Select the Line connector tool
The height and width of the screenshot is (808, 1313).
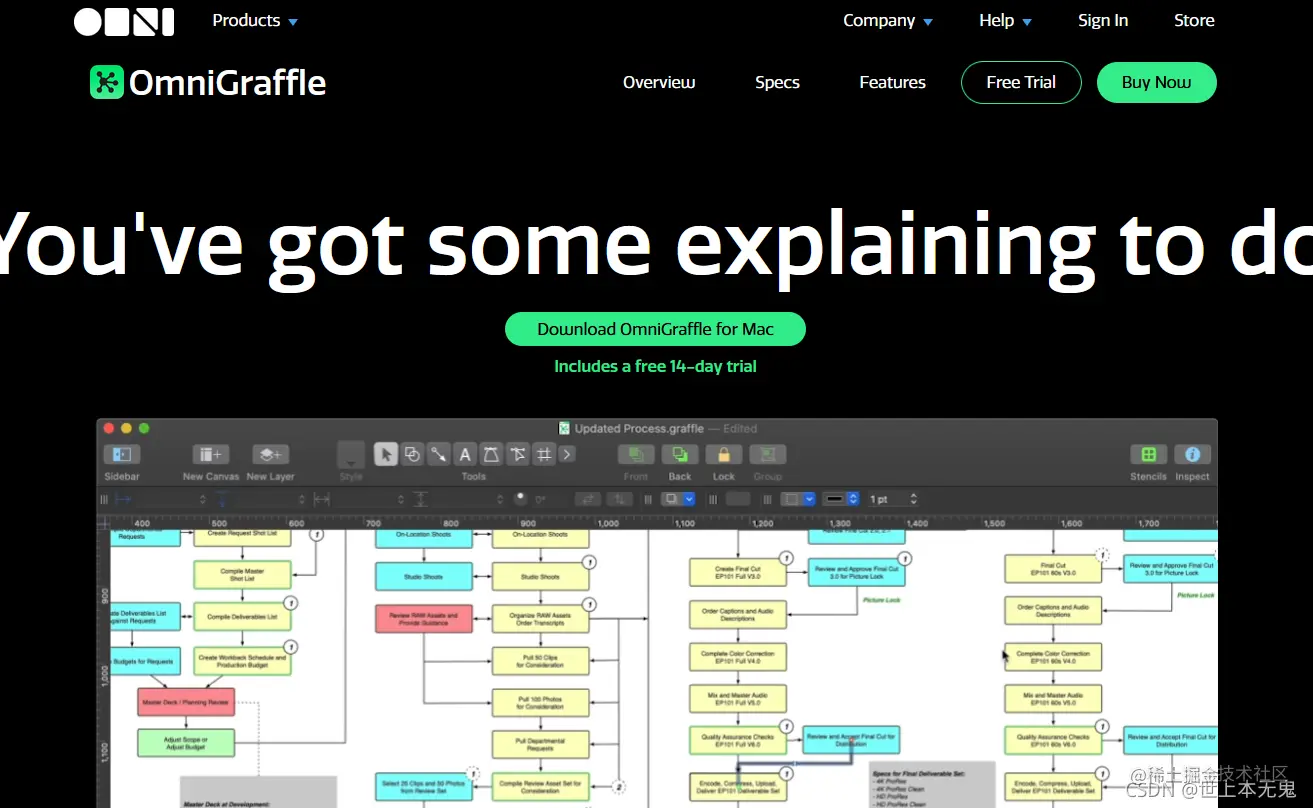coord(438,454)
